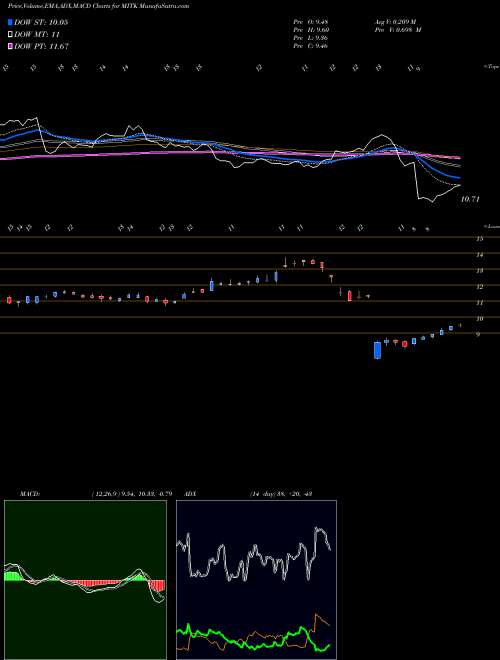Click the 10.71 price label on the EMA chart
500x660 pixels.
470,199
